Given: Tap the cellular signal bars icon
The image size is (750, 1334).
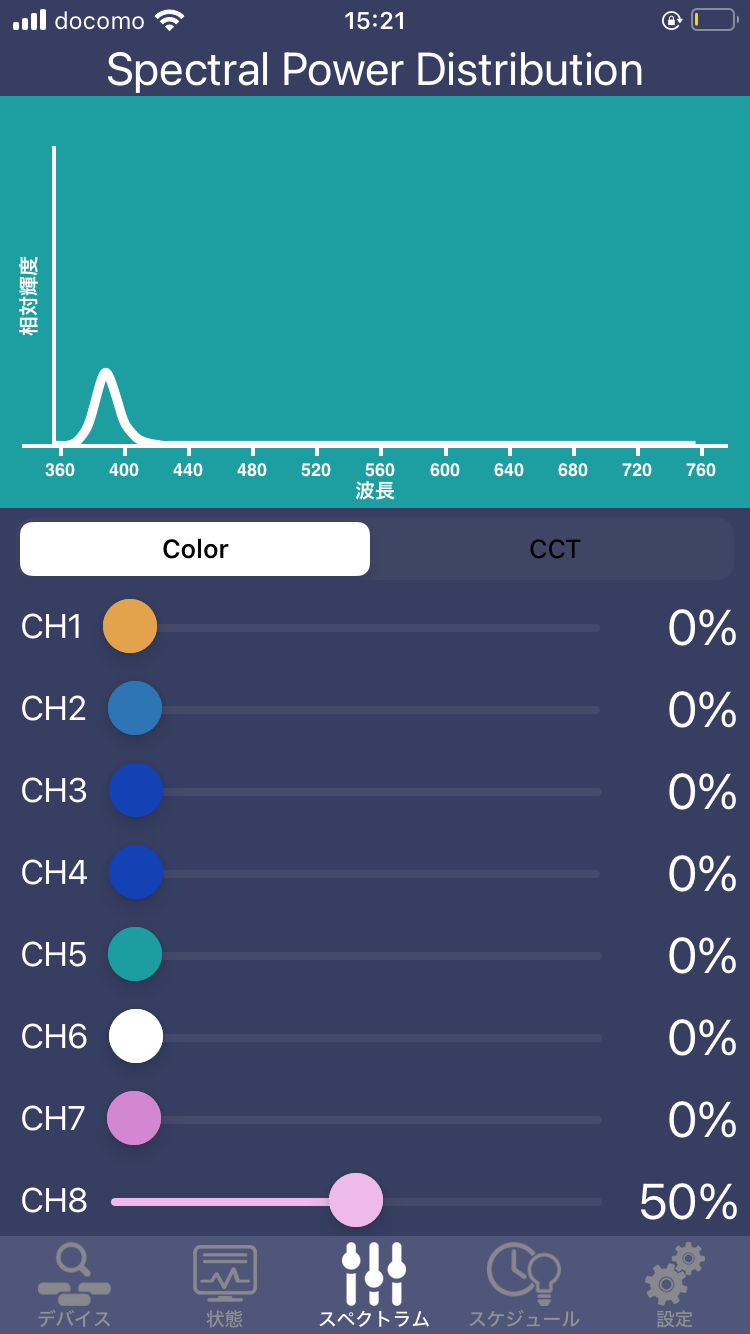Looking at the screenshot, I should coord(30,20).
